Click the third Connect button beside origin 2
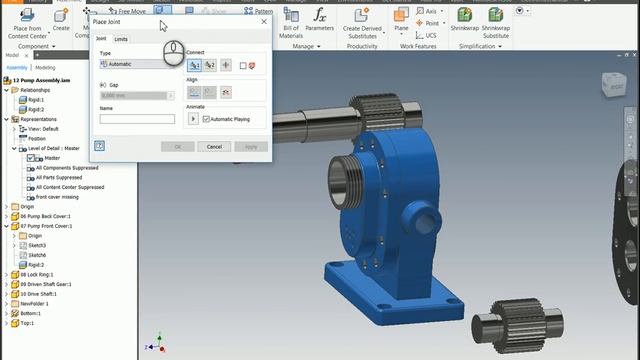This screenshot has width=640, height=360. point(226,65)
